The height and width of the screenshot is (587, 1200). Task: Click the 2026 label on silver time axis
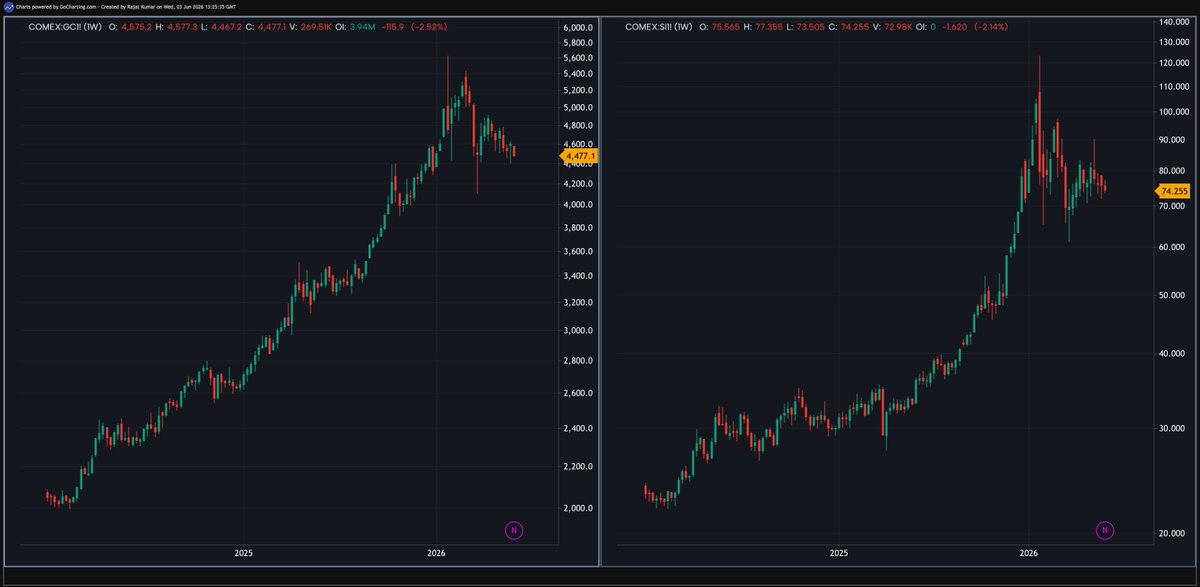1029,552
